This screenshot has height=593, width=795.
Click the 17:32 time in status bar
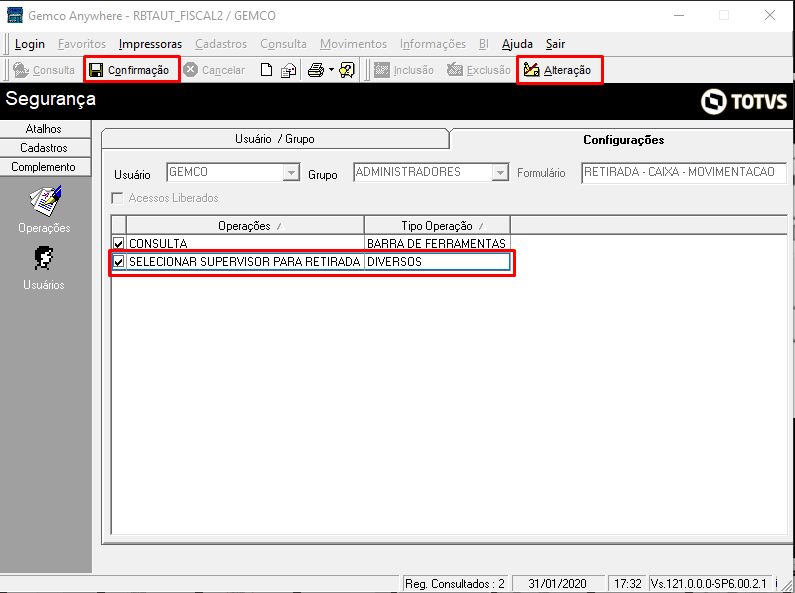628,584
